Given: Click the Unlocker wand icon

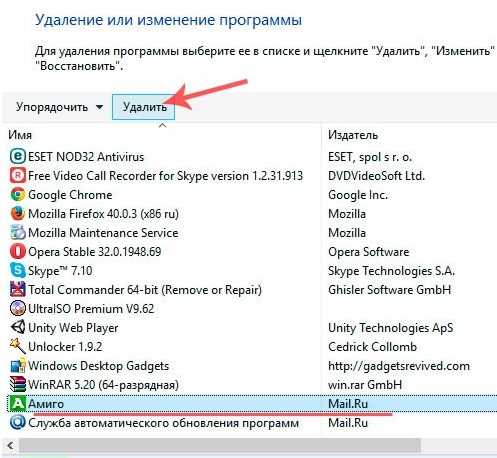Looking at the screenshot, I should point(17,346).
